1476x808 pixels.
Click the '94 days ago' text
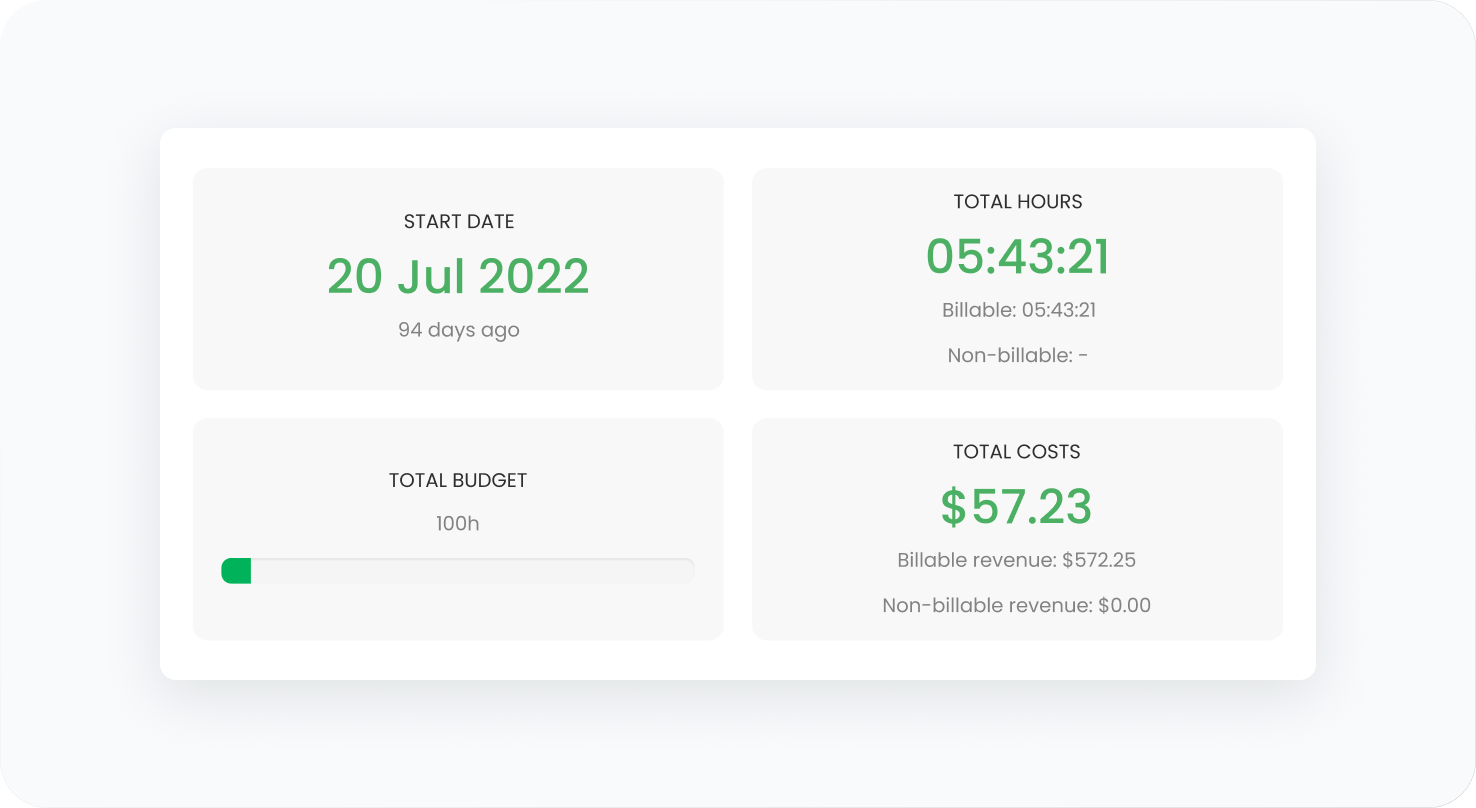458,330
